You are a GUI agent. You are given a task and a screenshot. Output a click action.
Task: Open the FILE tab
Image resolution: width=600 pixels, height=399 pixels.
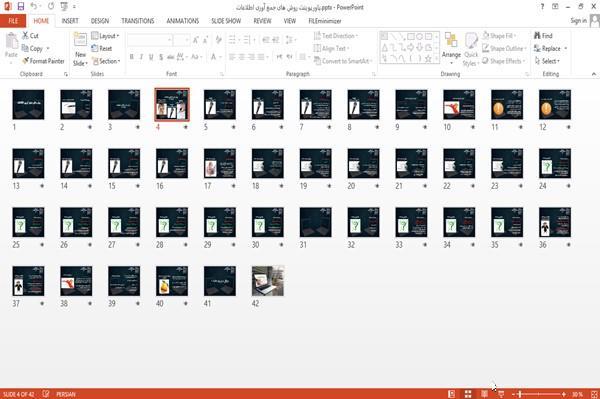point(13,21)
